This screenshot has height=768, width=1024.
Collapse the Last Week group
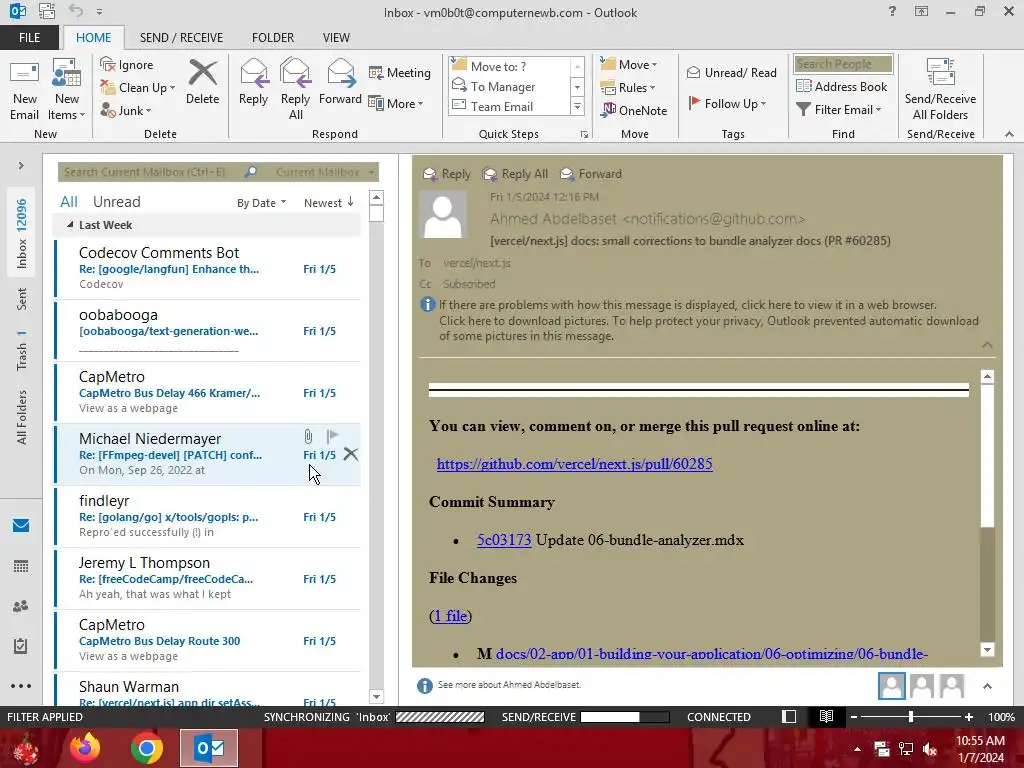70,225
